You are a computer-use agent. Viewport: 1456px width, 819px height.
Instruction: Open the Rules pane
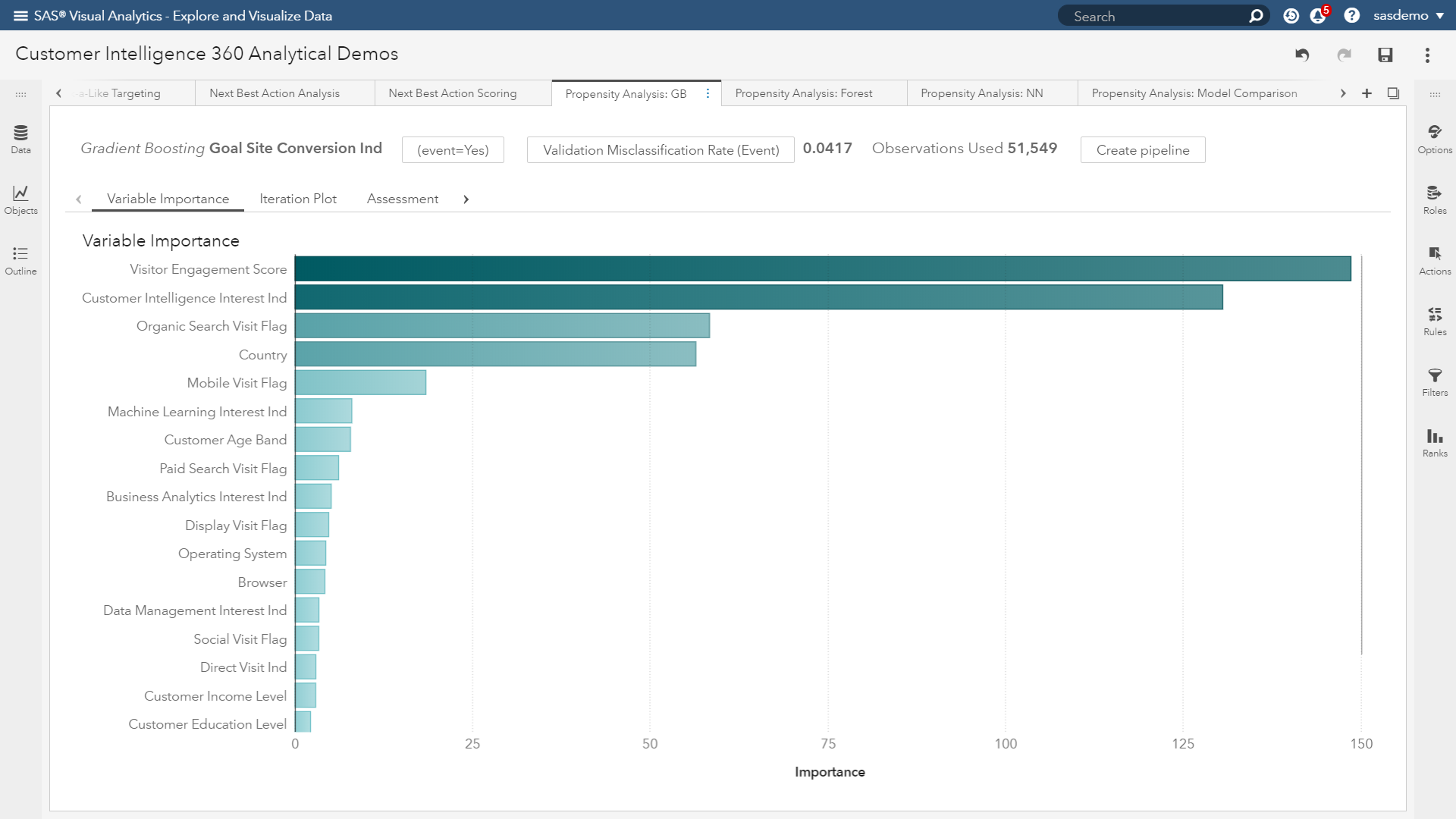(x=1434, y=321)
